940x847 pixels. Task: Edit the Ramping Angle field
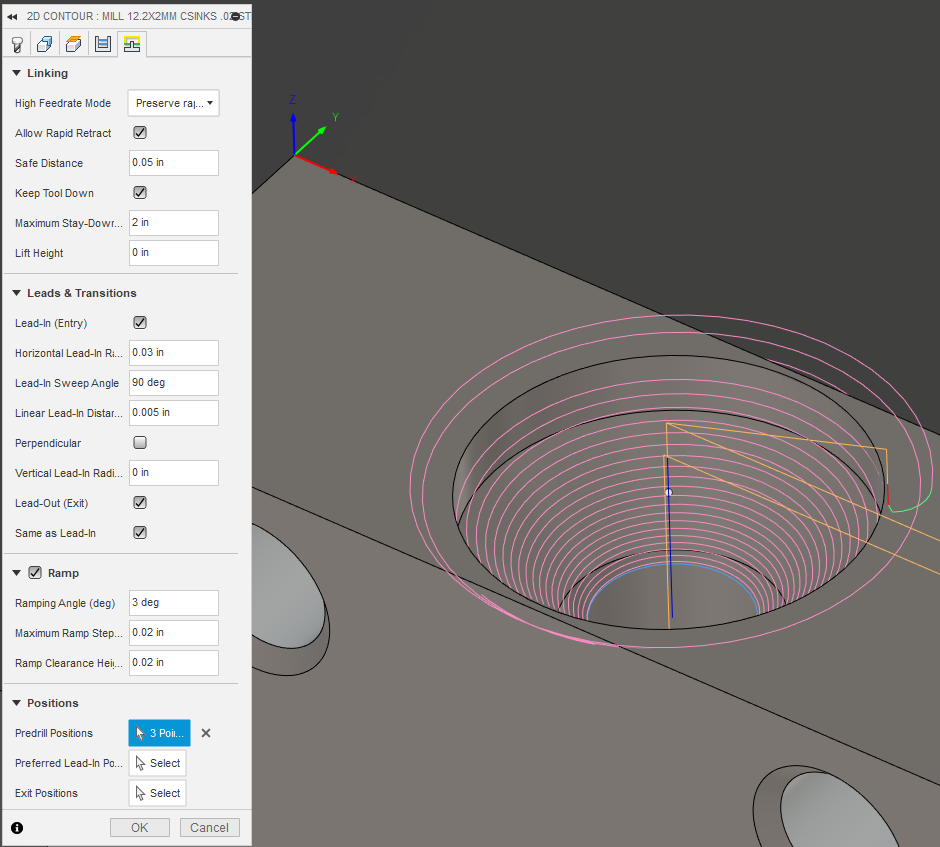(174, 602)
